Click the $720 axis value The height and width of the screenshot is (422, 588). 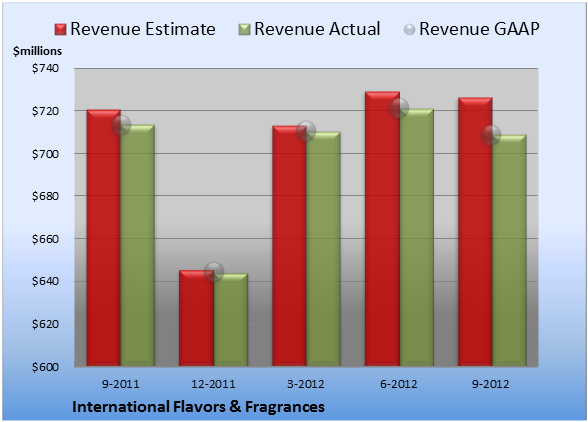coord(45,111)
